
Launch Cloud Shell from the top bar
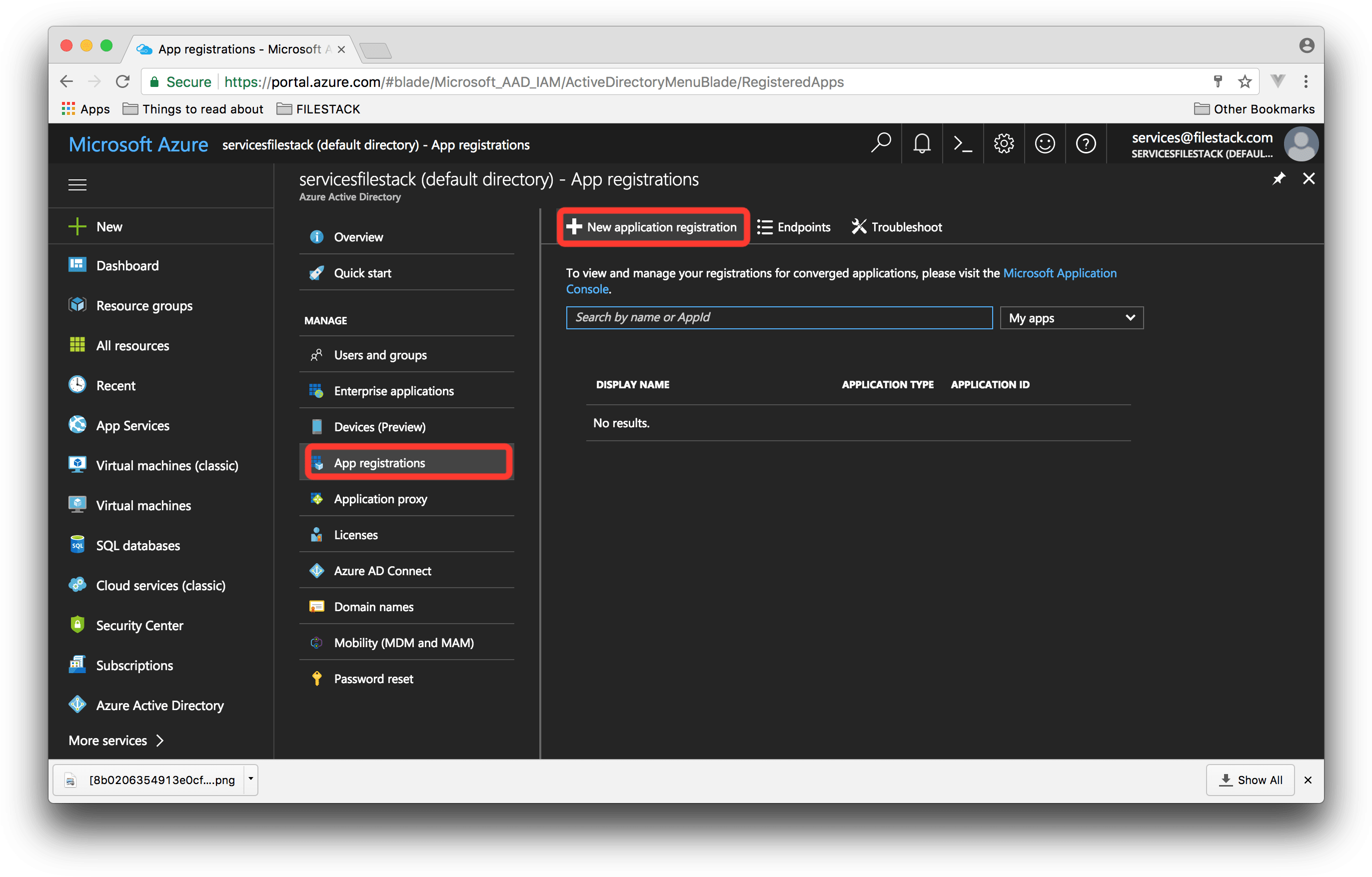click(x=962, y=143)
